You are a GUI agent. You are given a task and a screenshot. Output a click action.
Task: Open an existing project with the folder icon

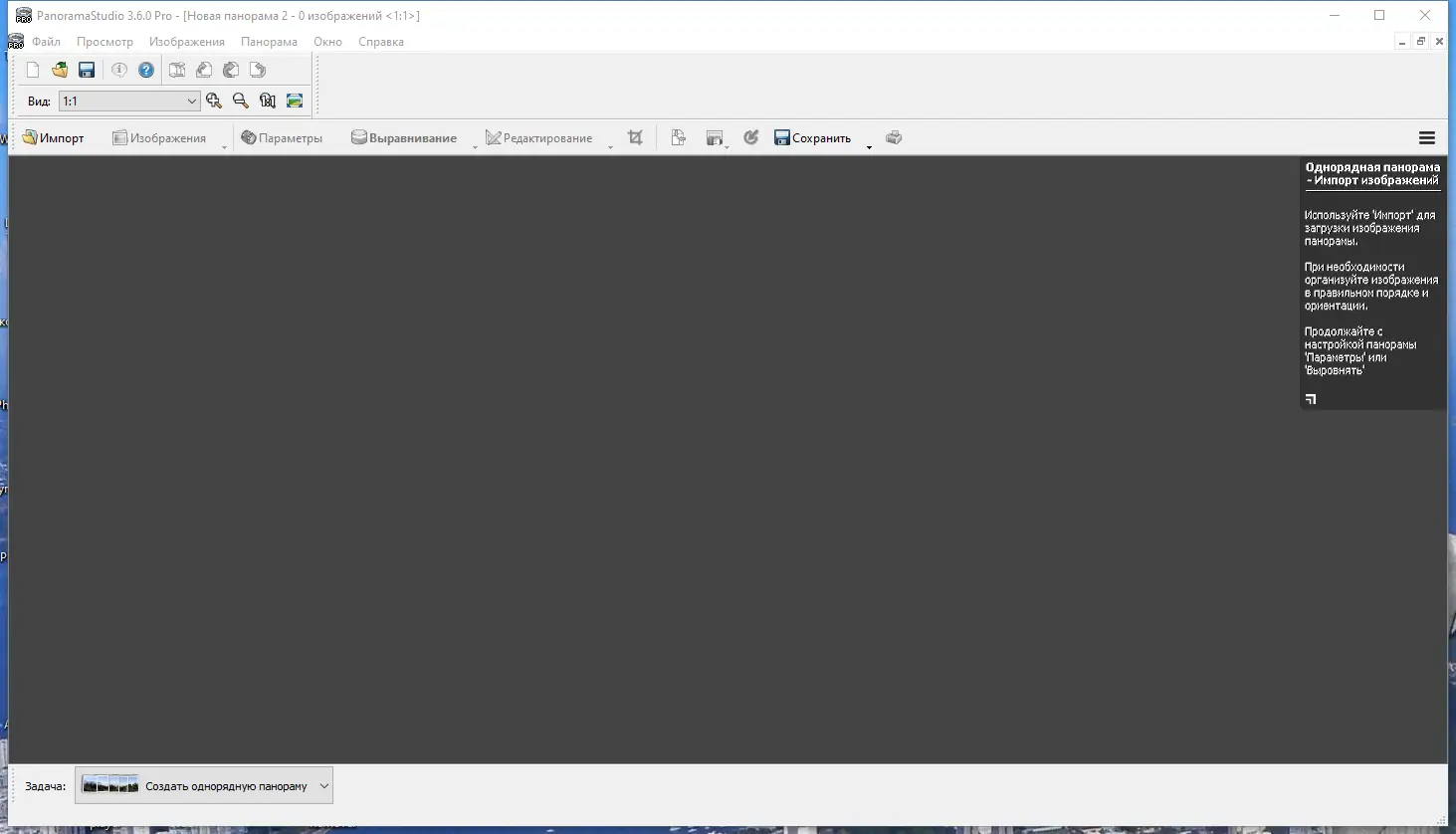(x=59, y=69)
